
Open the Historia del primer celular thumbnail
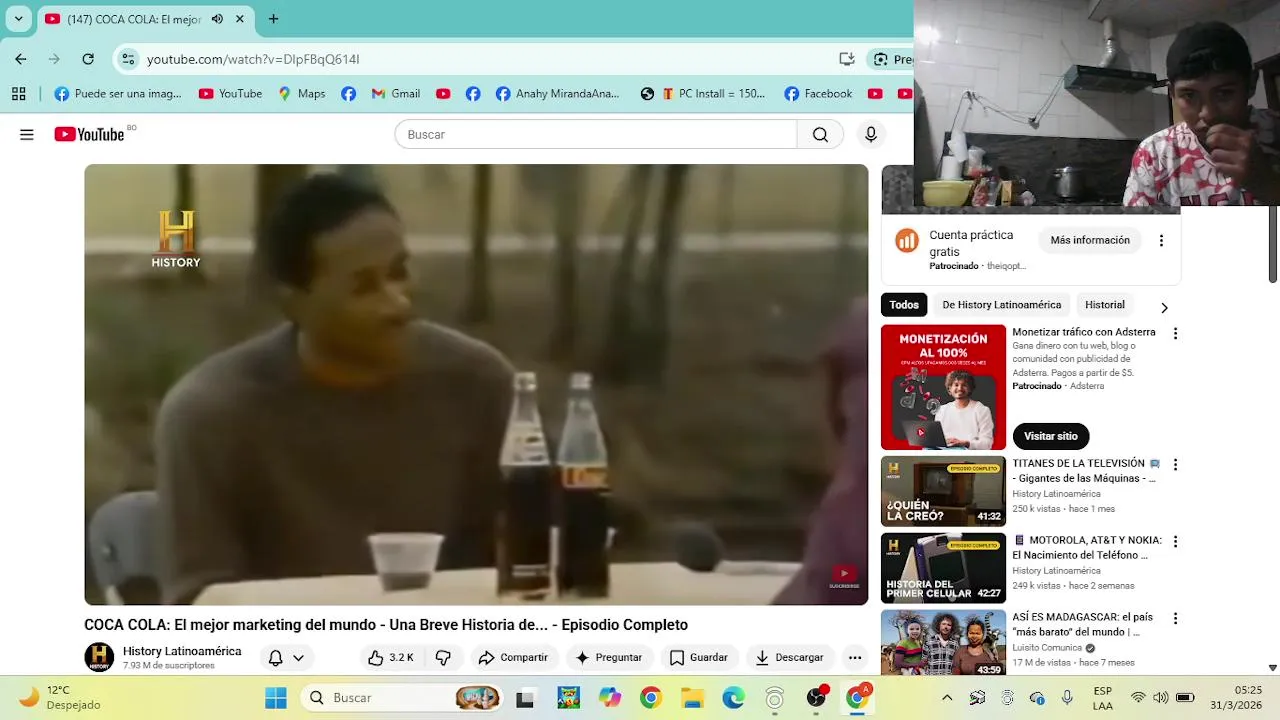click(943, 568)
